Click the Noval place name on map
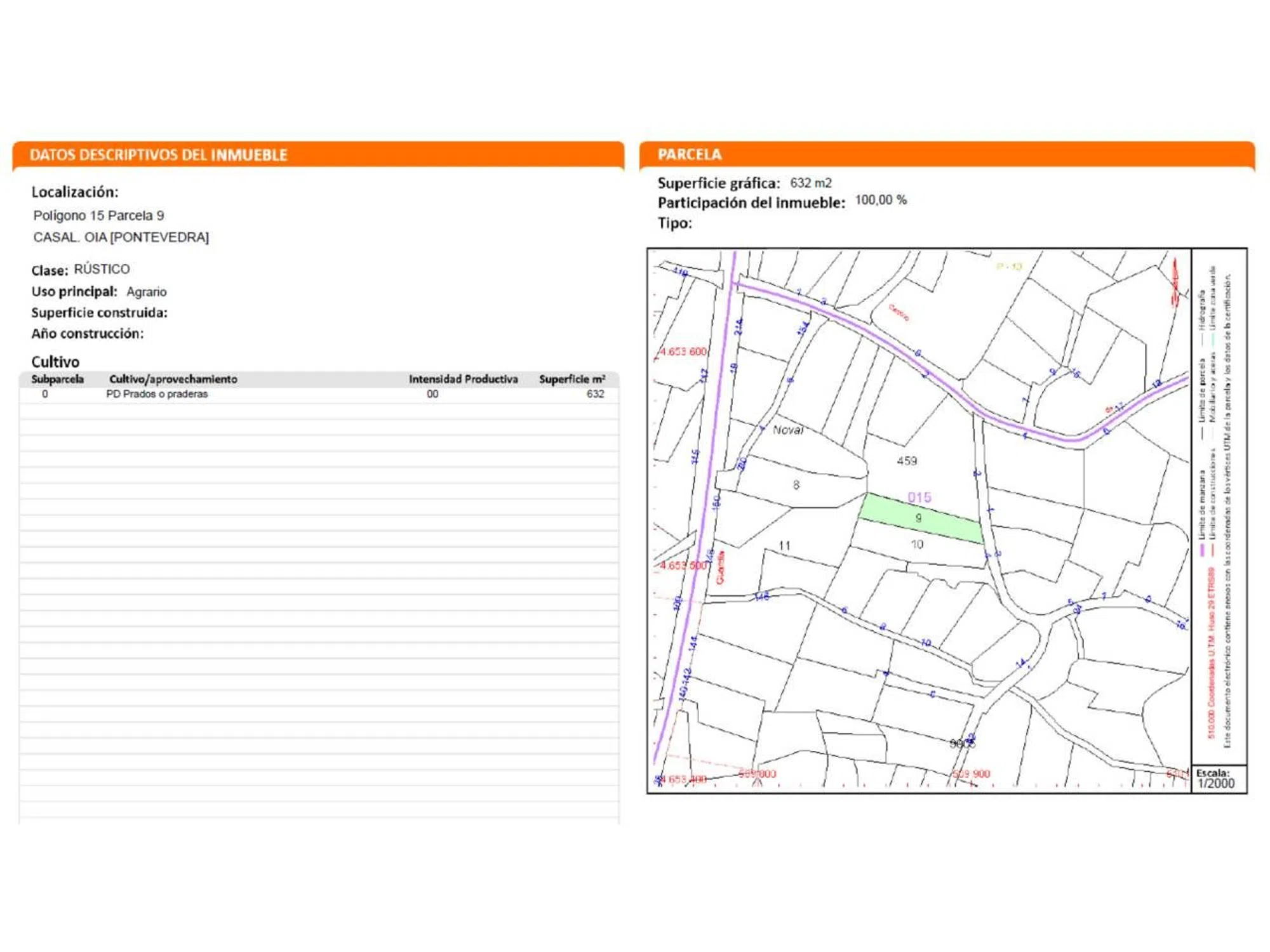 point(788,430)
